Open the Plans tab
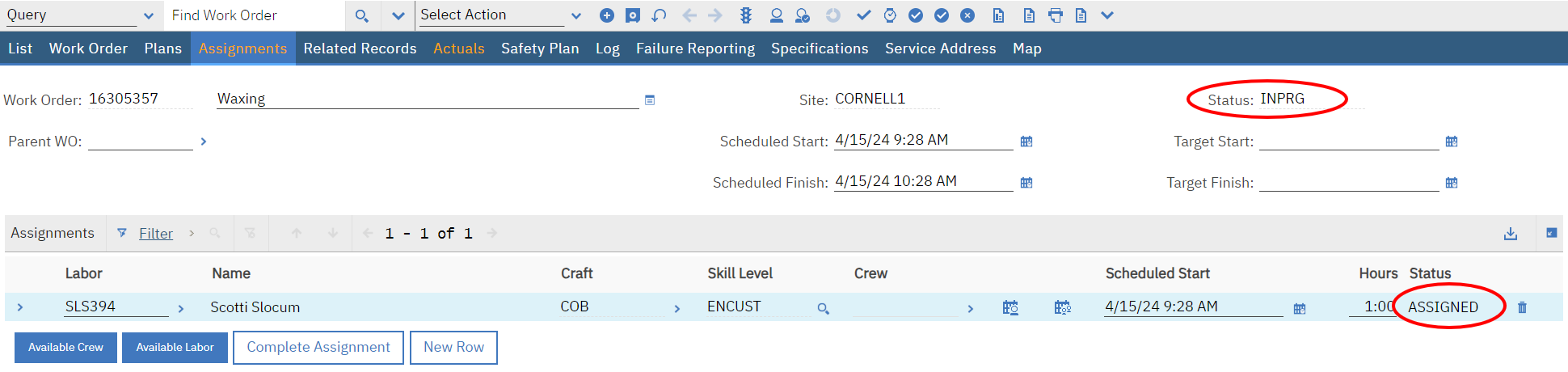 click(x=163, y=49)
